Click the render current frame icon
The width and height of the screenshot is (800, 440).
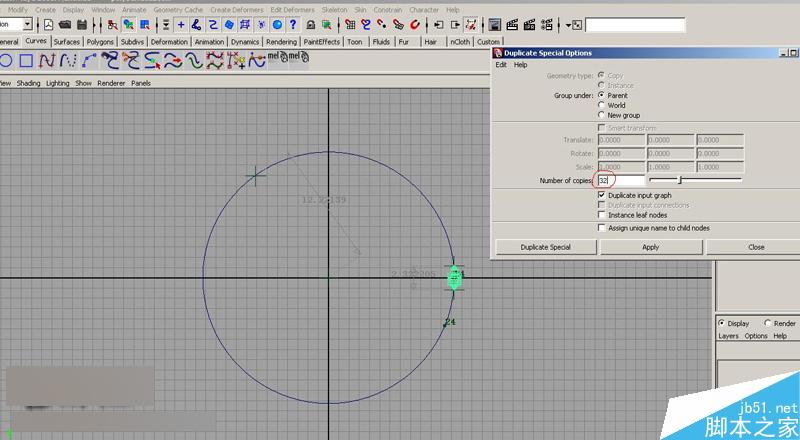click(511, 24)
